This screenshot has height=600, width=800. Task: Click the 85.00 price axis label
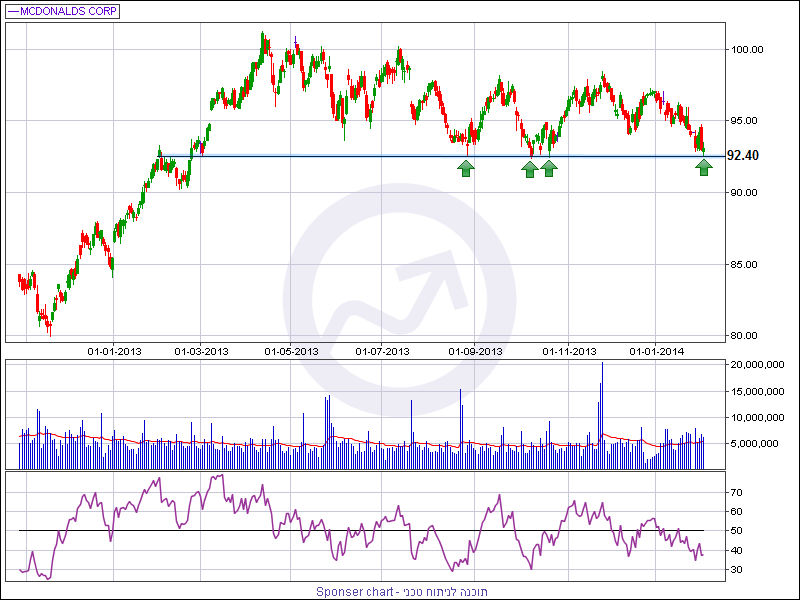click(743, 264)
